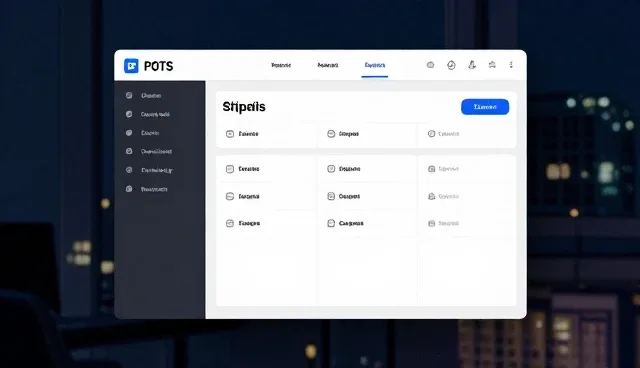Click the greyed clock icon in the Stipeils header row

[431, 134]
